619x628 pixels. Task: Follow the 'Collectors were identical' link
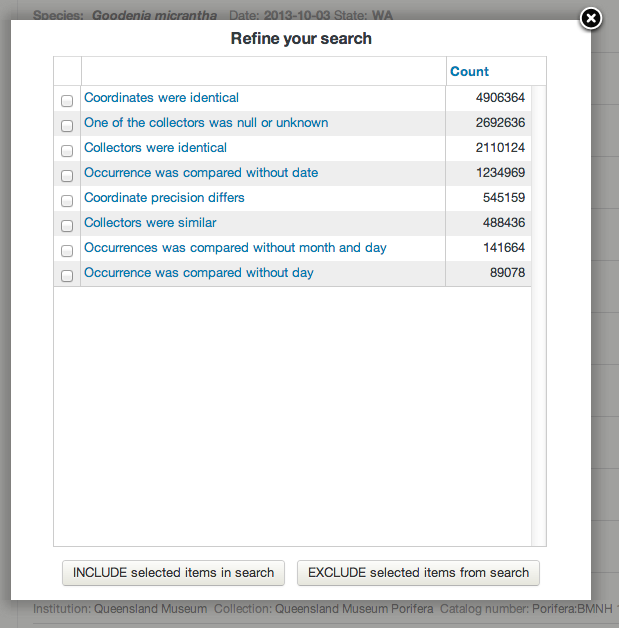155,148
